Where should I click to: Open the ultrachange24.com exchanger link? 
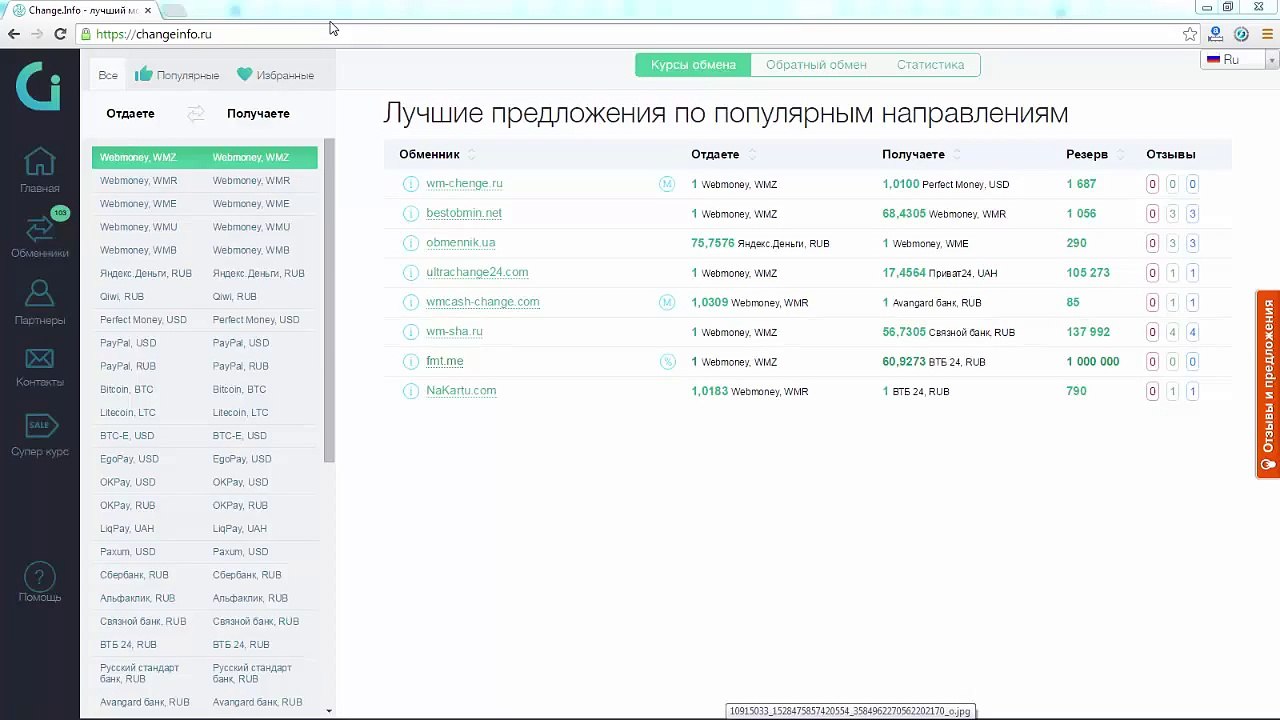[477, 272]
